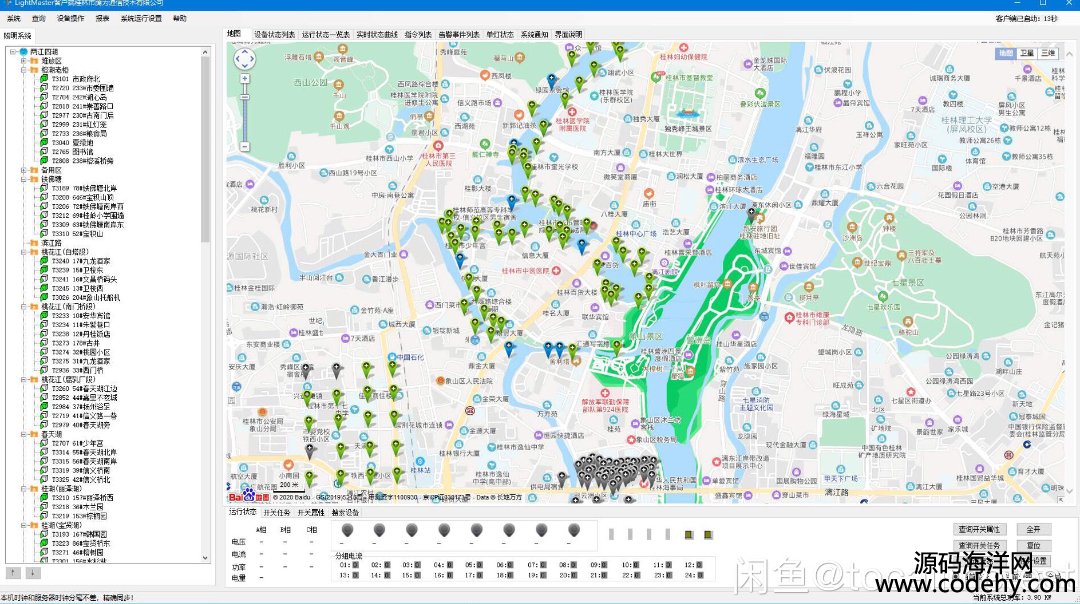
Task: Click the T2808 device icon
Action: 44,160
